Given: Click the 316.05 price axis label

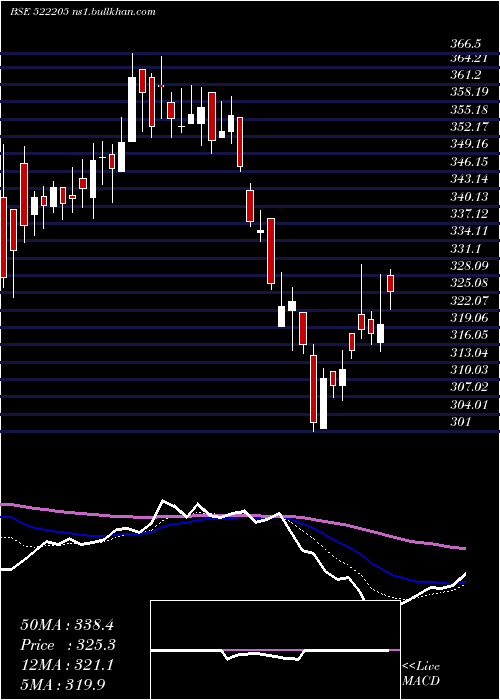Looking at the screenshot, I should (469, 334).
